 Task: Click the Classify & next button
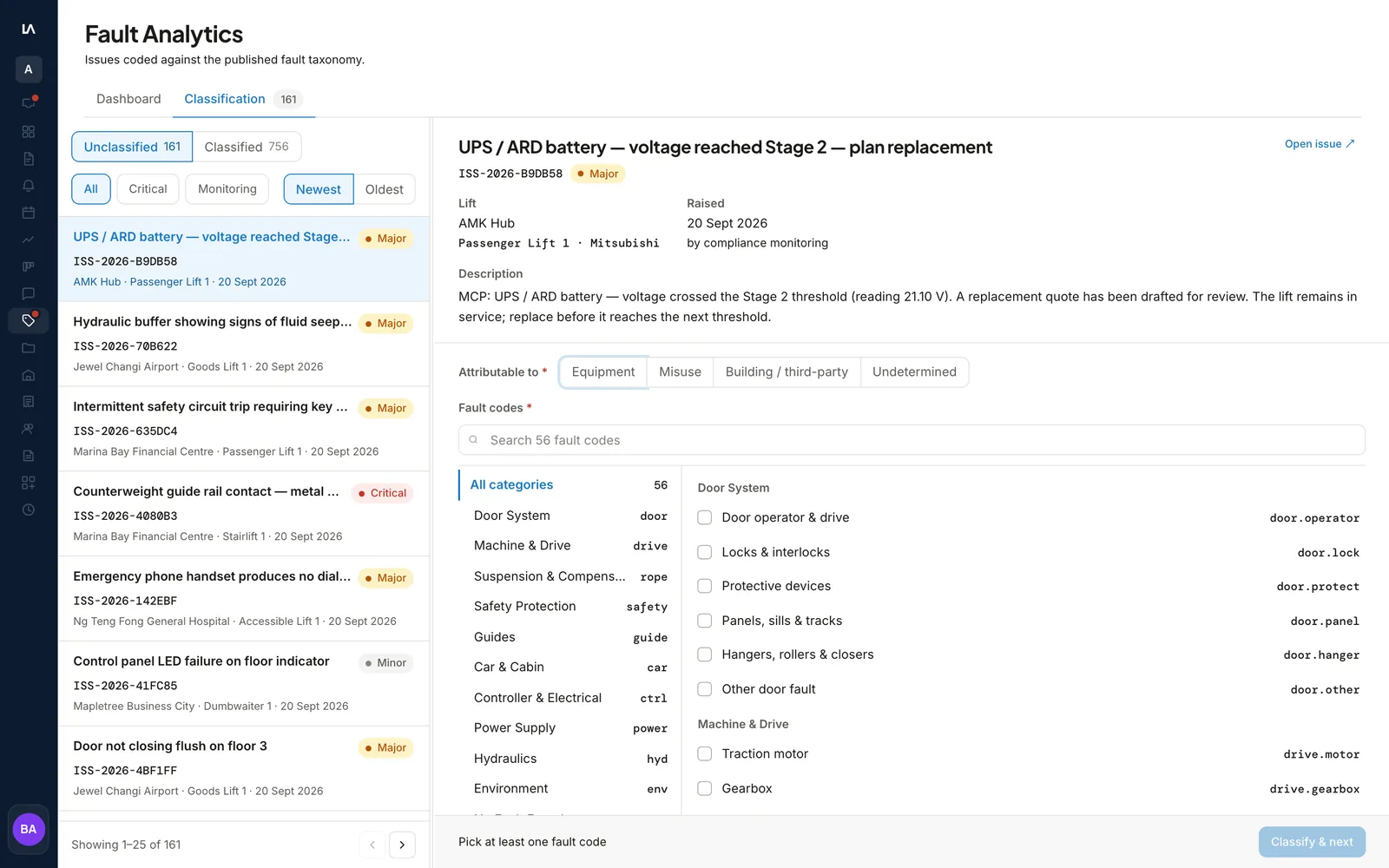tap(1312, 842)
